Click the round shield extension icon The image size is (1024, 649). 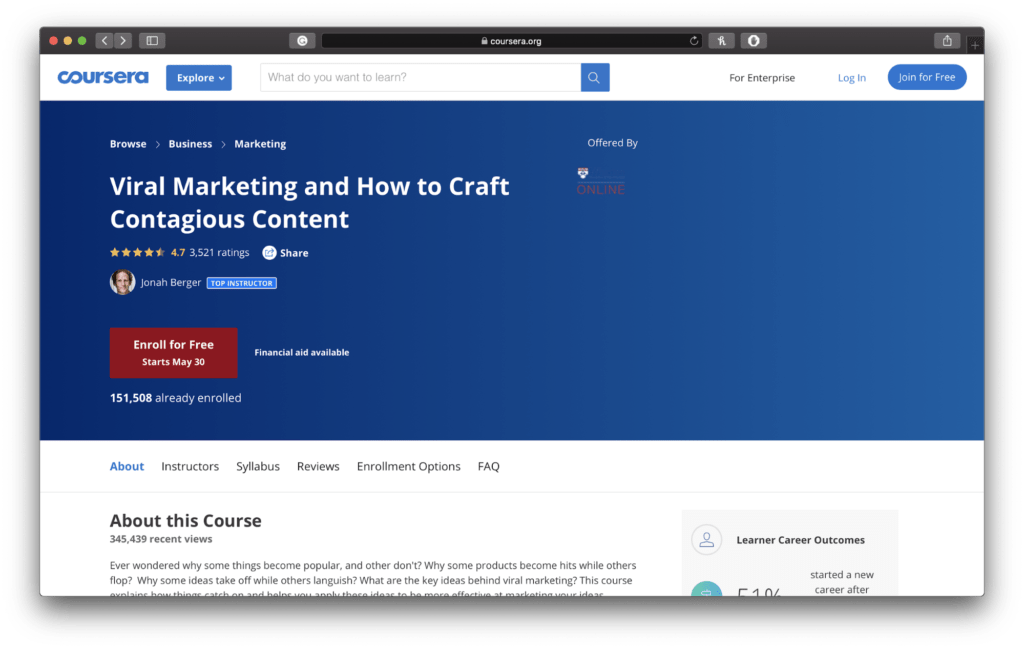pyautogui.click(x=754, y=40)
